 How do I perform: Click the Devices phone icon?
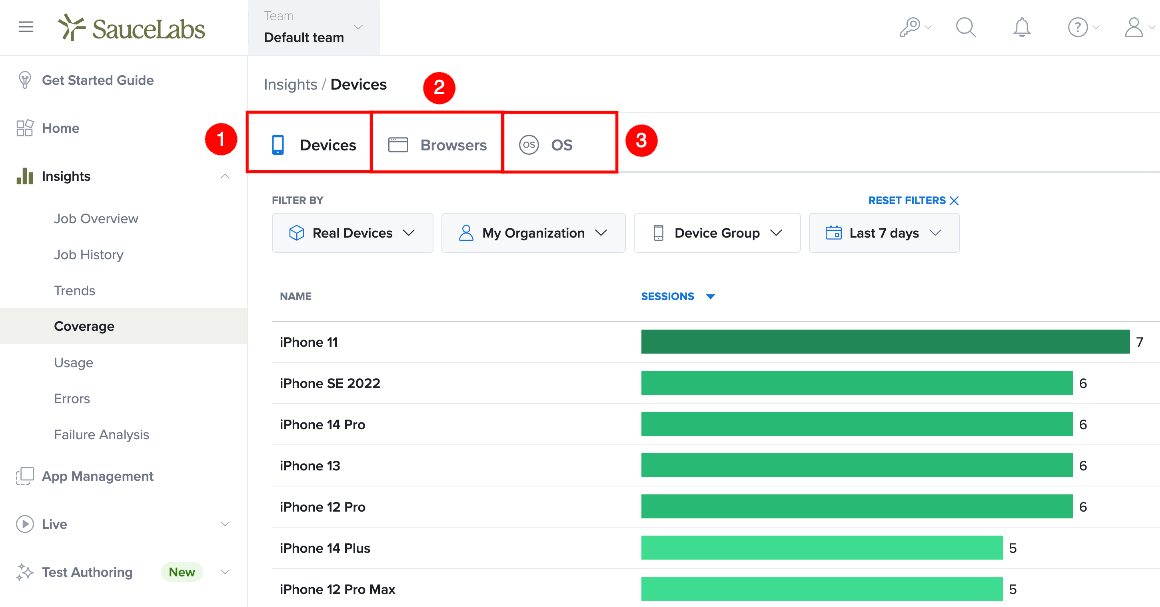point(277,144)
